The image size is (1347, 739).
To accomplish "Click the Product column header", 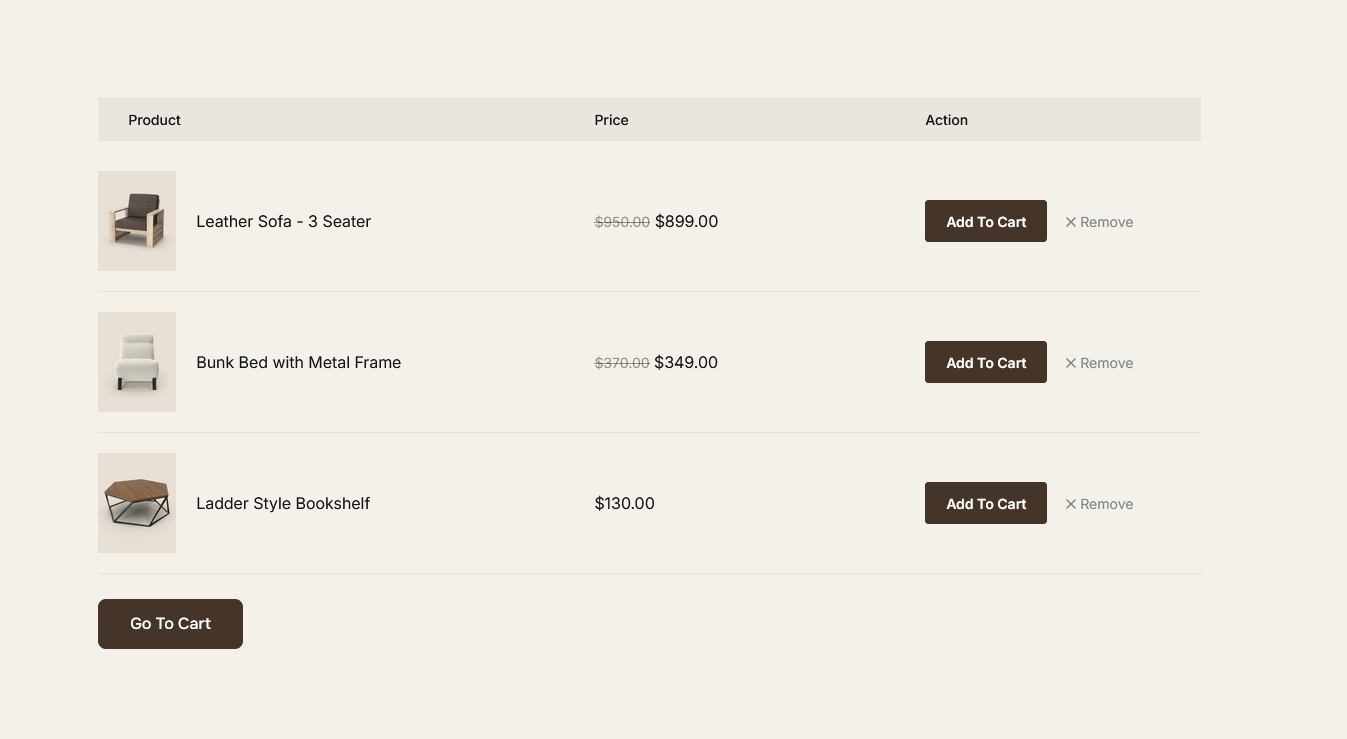I will pyautogui.click(x=154, y=120).
